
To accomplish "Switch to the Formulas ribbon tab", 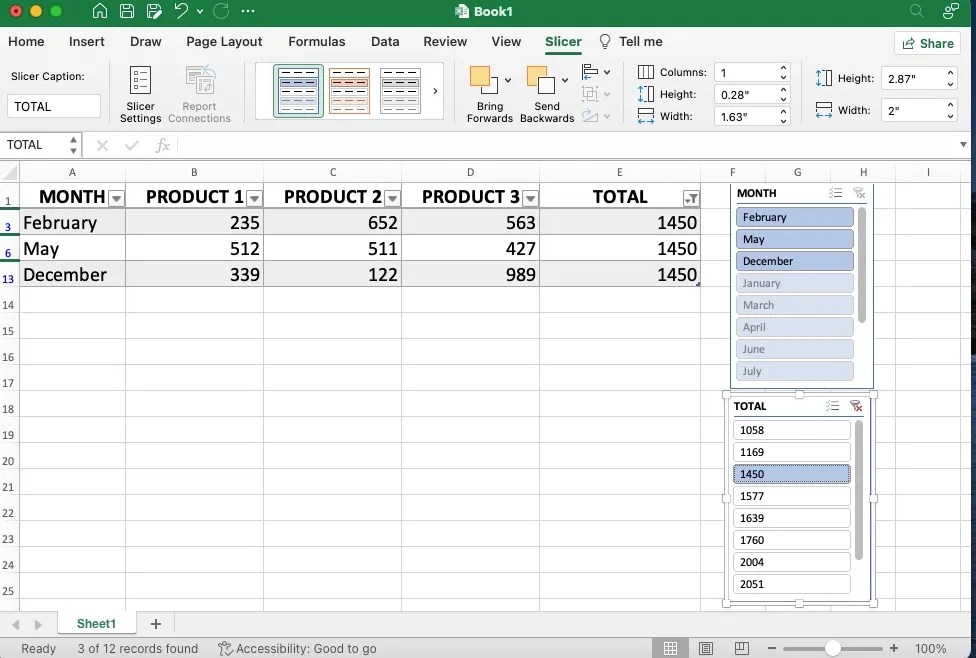I will click(x=316, y=42).
